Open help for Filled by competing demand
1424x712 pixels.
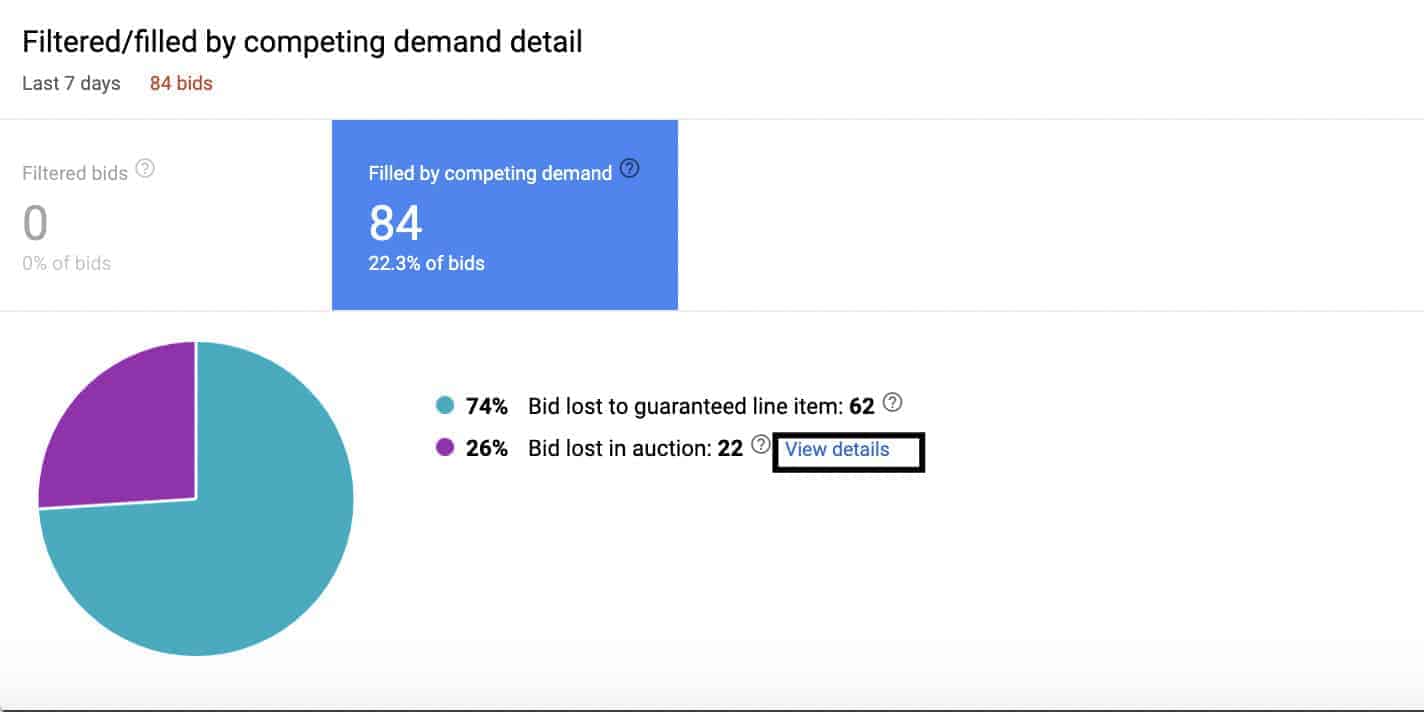[x=629, y=169]
